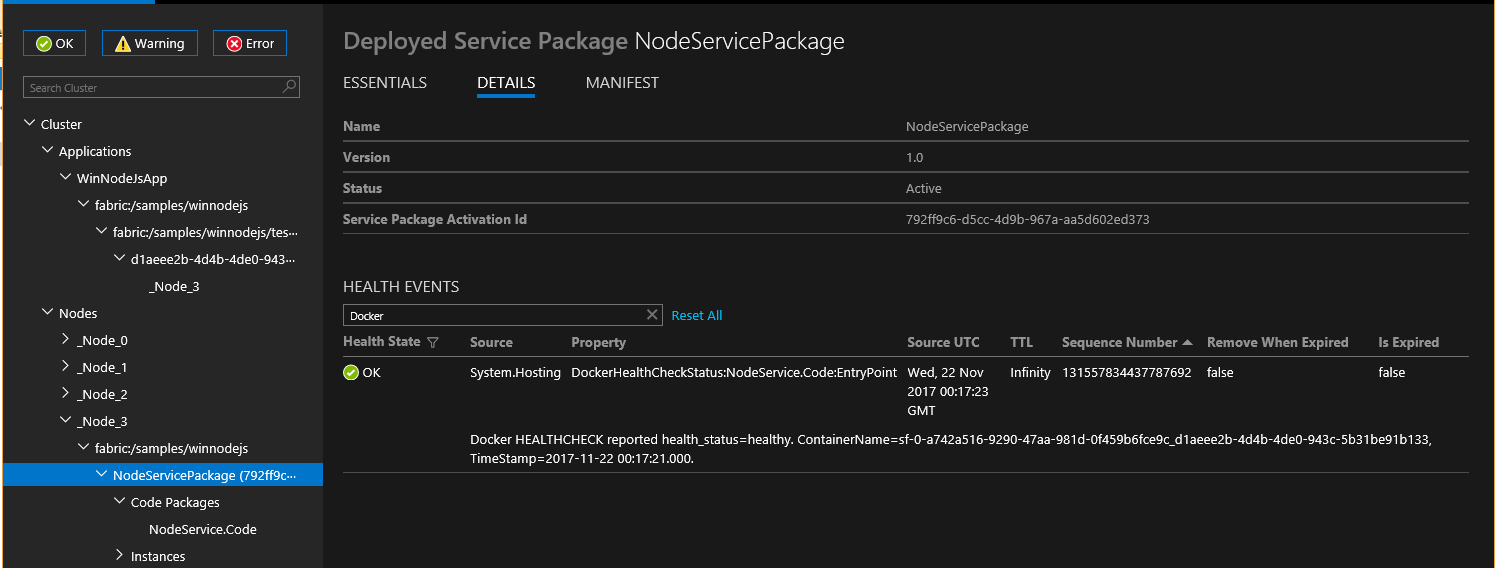
Task: Select WinNodeJsApp in the tree
Action: coord(122,178)
